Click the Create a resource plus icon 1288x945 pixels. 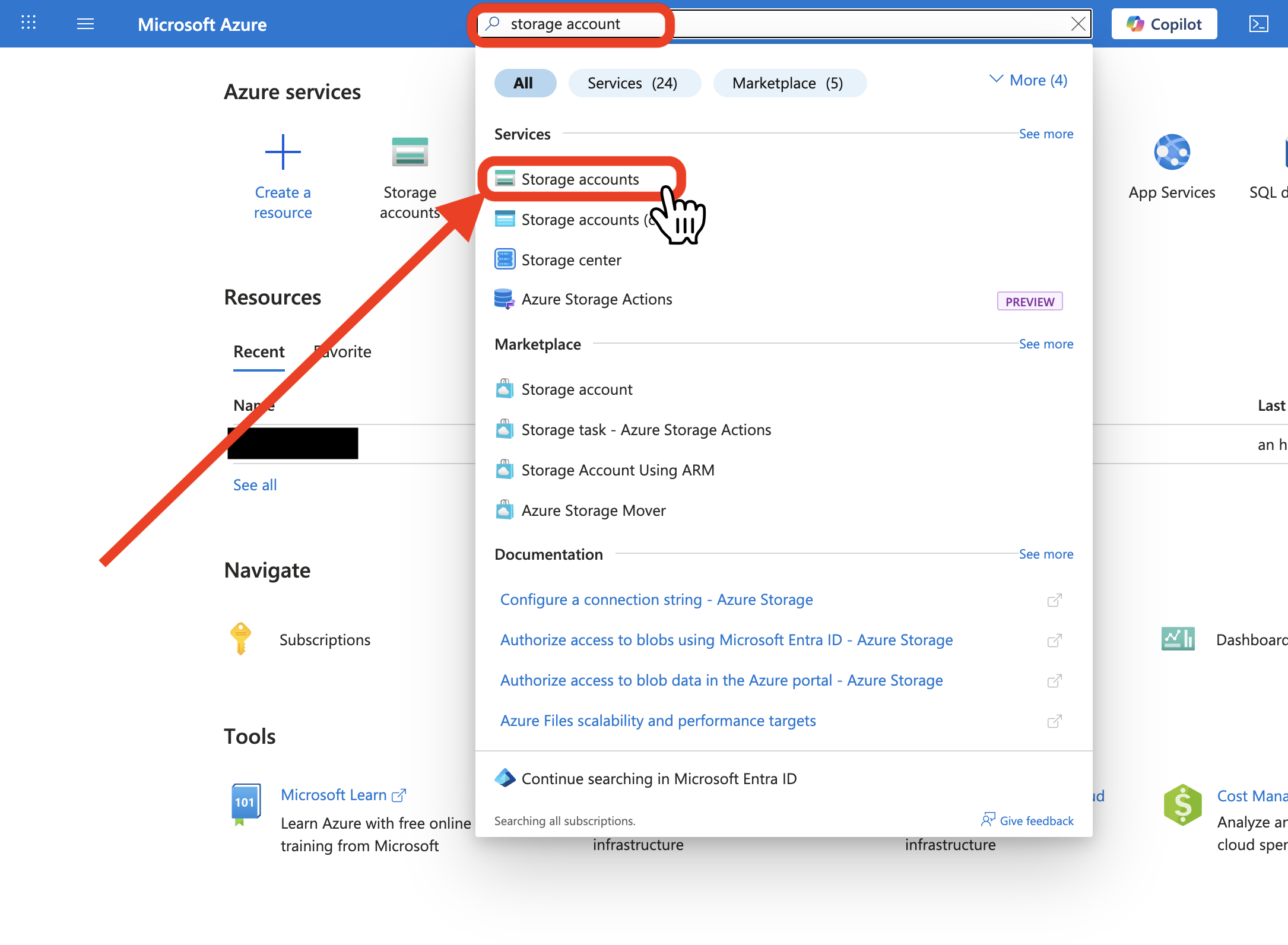tap(283, 152)
